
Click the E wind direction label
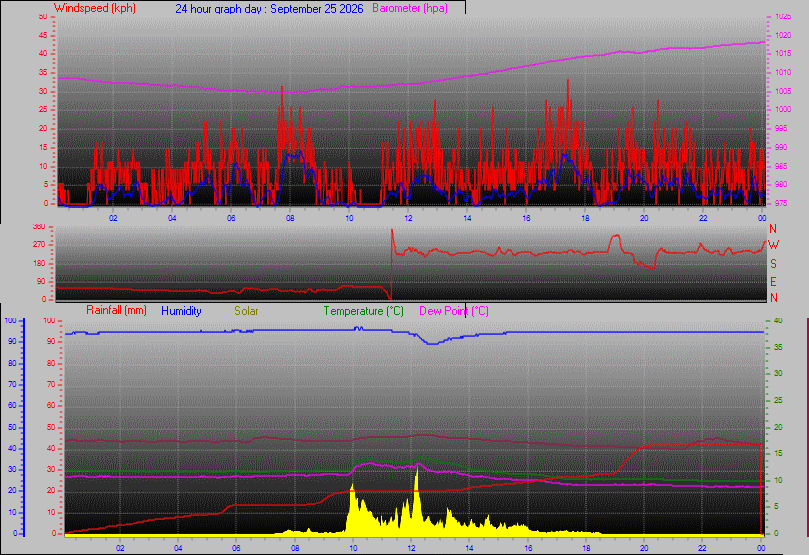[x=773, y=282]
